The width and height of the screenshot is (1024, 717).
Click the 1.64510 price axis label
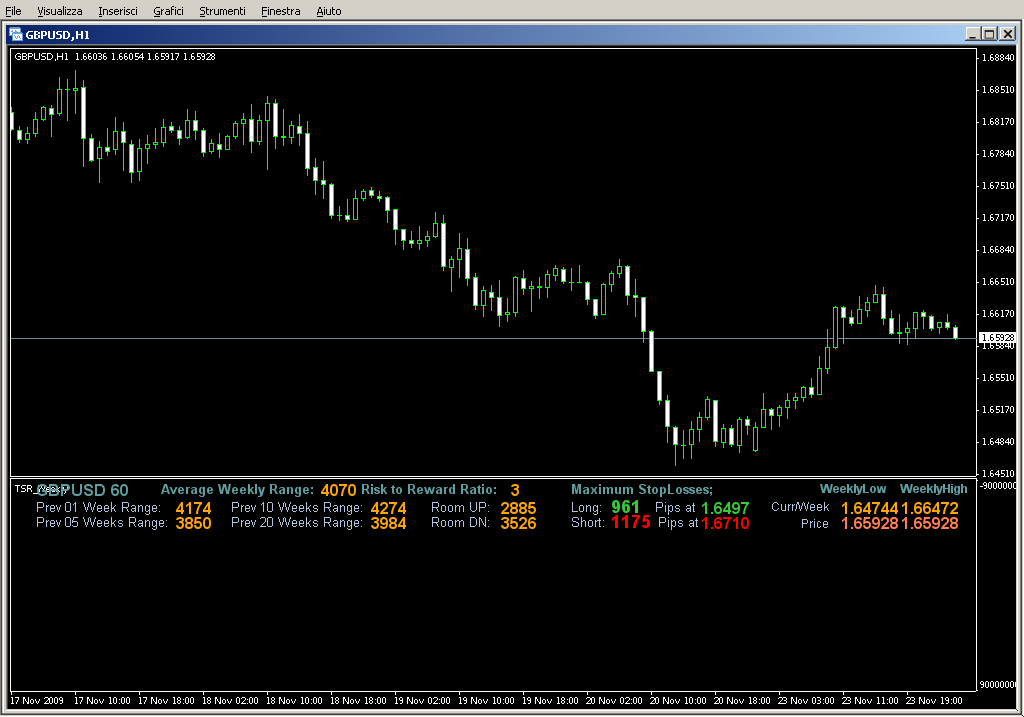coord(999,473)
